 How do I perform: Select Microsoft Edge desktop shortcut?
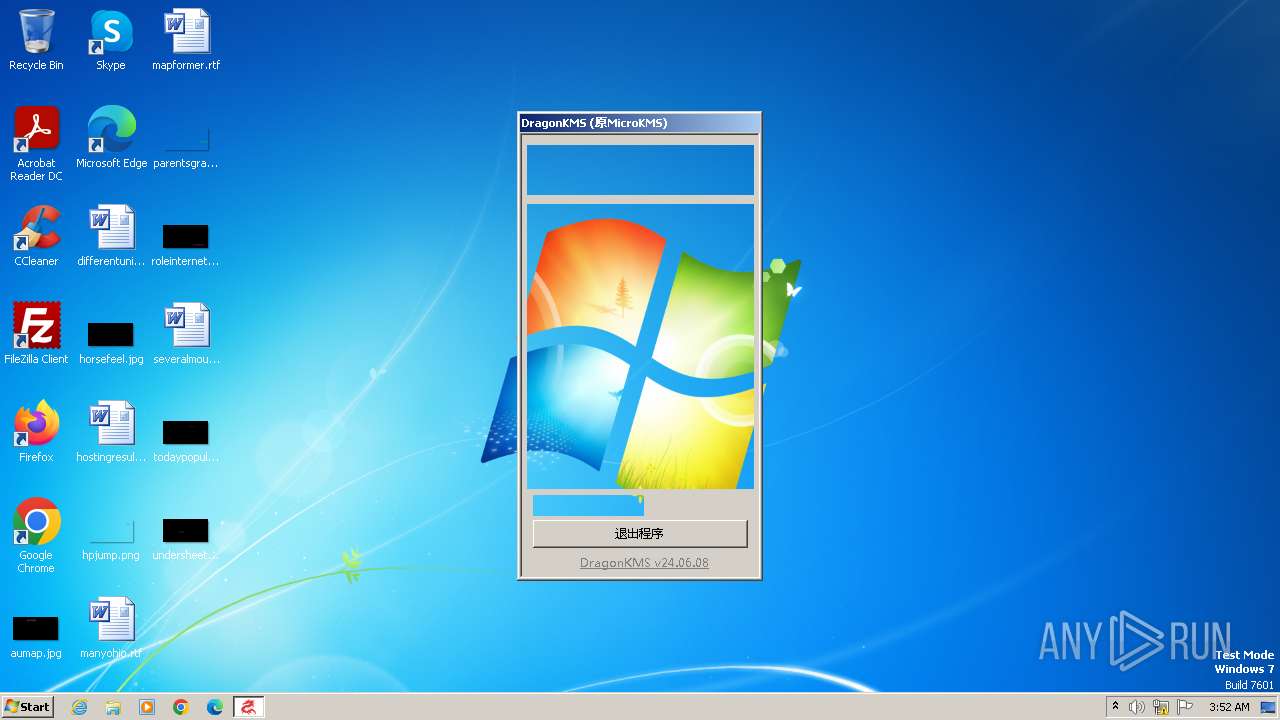[x=111, y=138]
